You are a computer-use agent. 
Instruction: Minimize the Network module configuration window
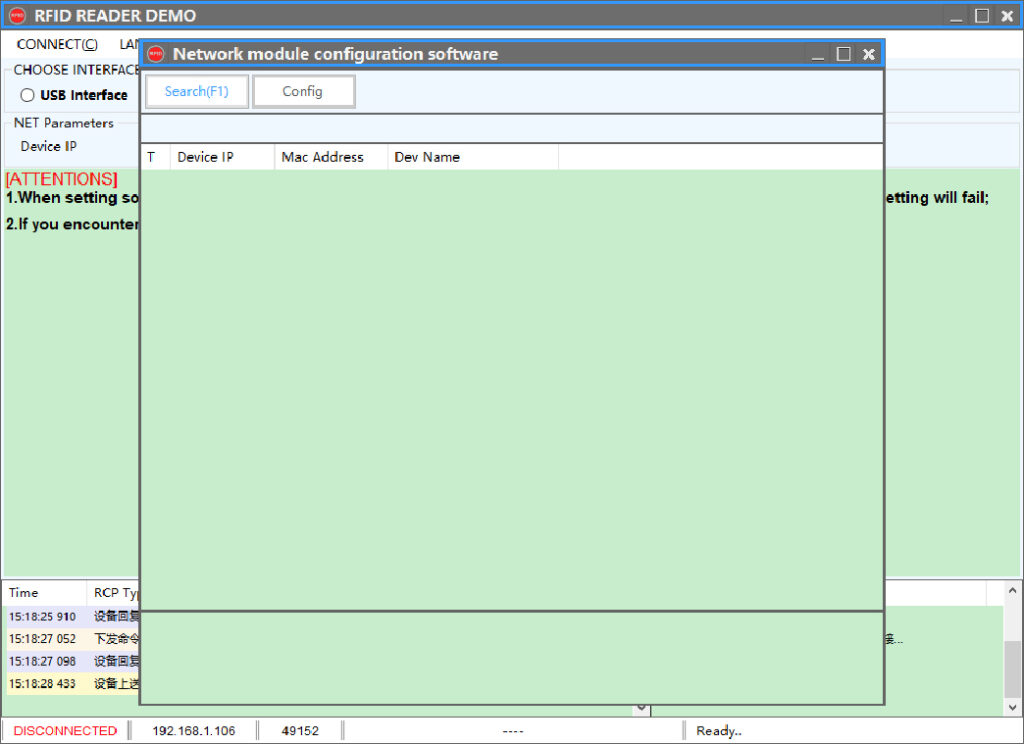coord(818,55)
